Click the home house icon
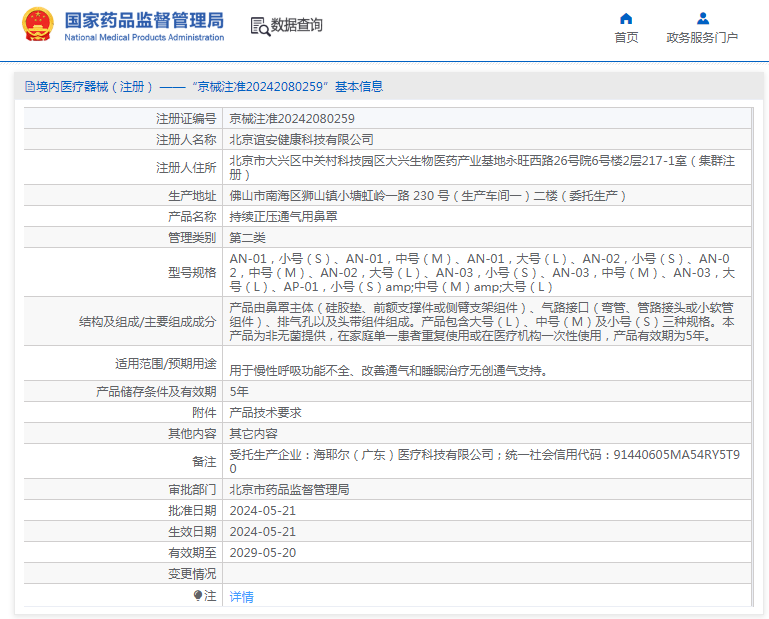 coord(626,19)
